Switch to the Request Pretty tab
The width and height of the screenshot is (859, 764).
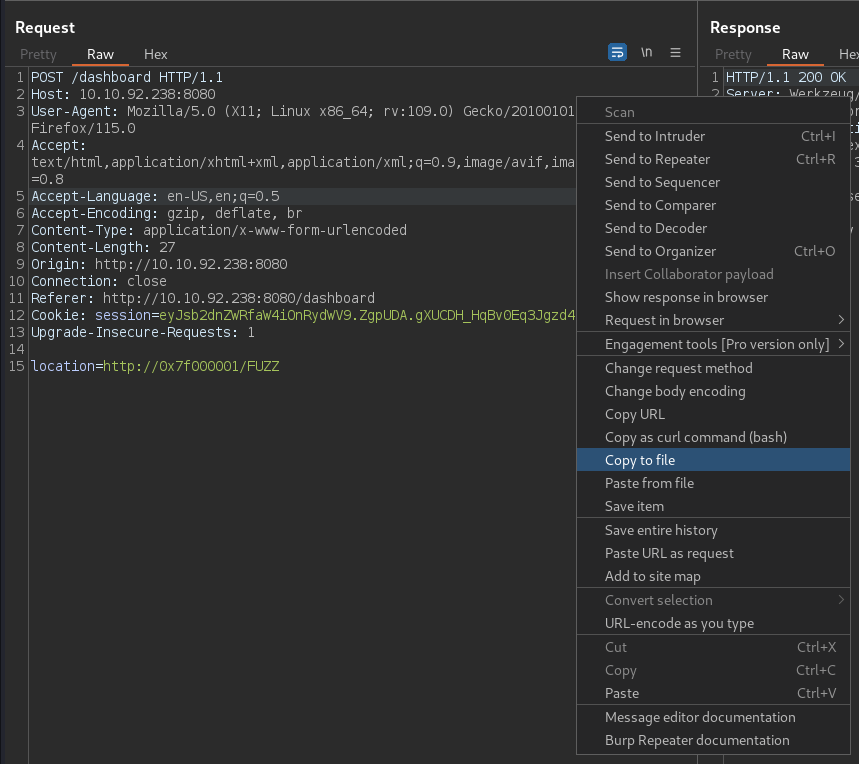tap(37, 54)
